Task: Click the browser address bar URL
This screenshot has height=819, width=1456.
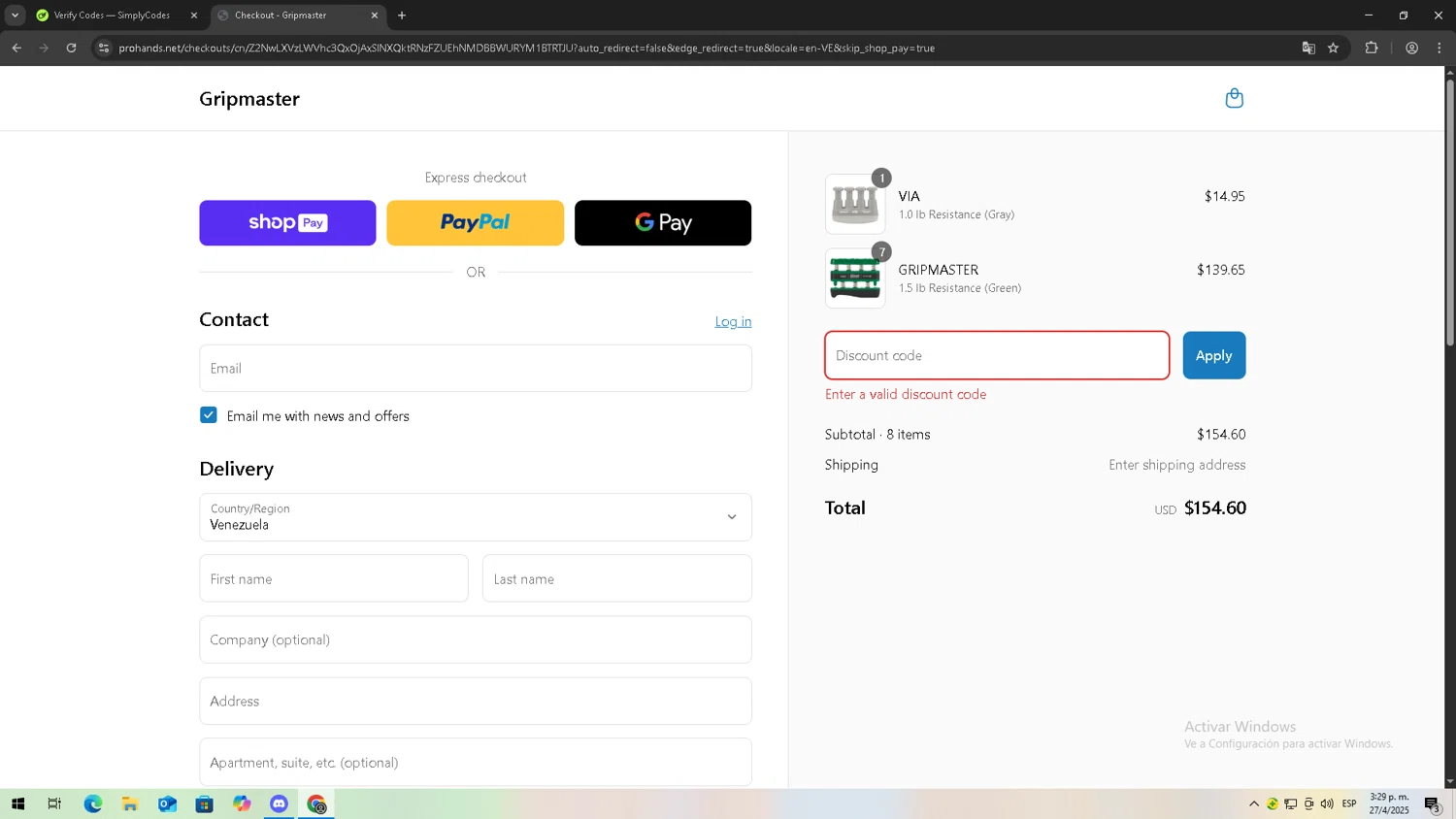Action: click(x=527, y=48)
